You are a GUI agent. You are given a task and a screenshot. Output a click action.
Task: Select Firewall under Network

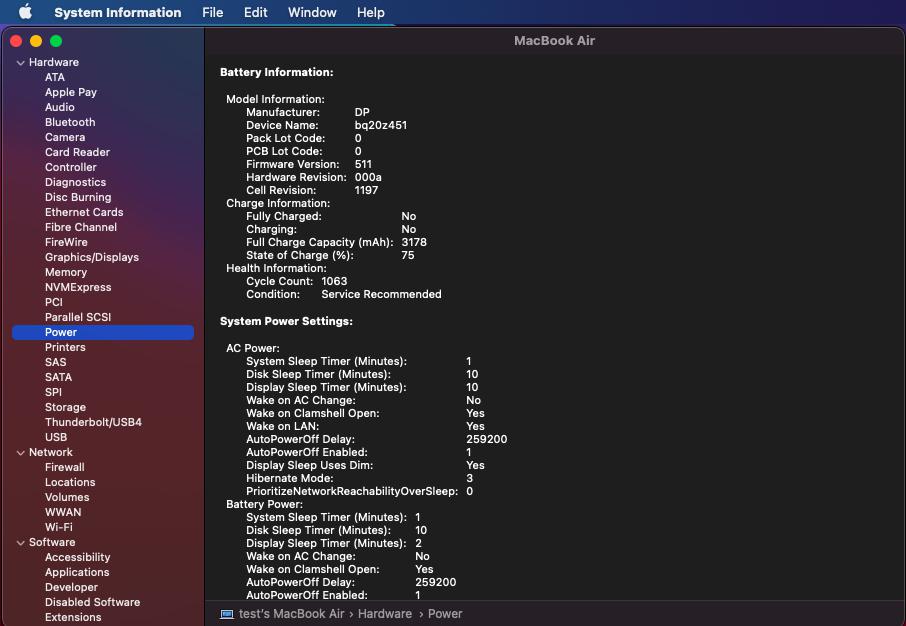pos(65,468)
